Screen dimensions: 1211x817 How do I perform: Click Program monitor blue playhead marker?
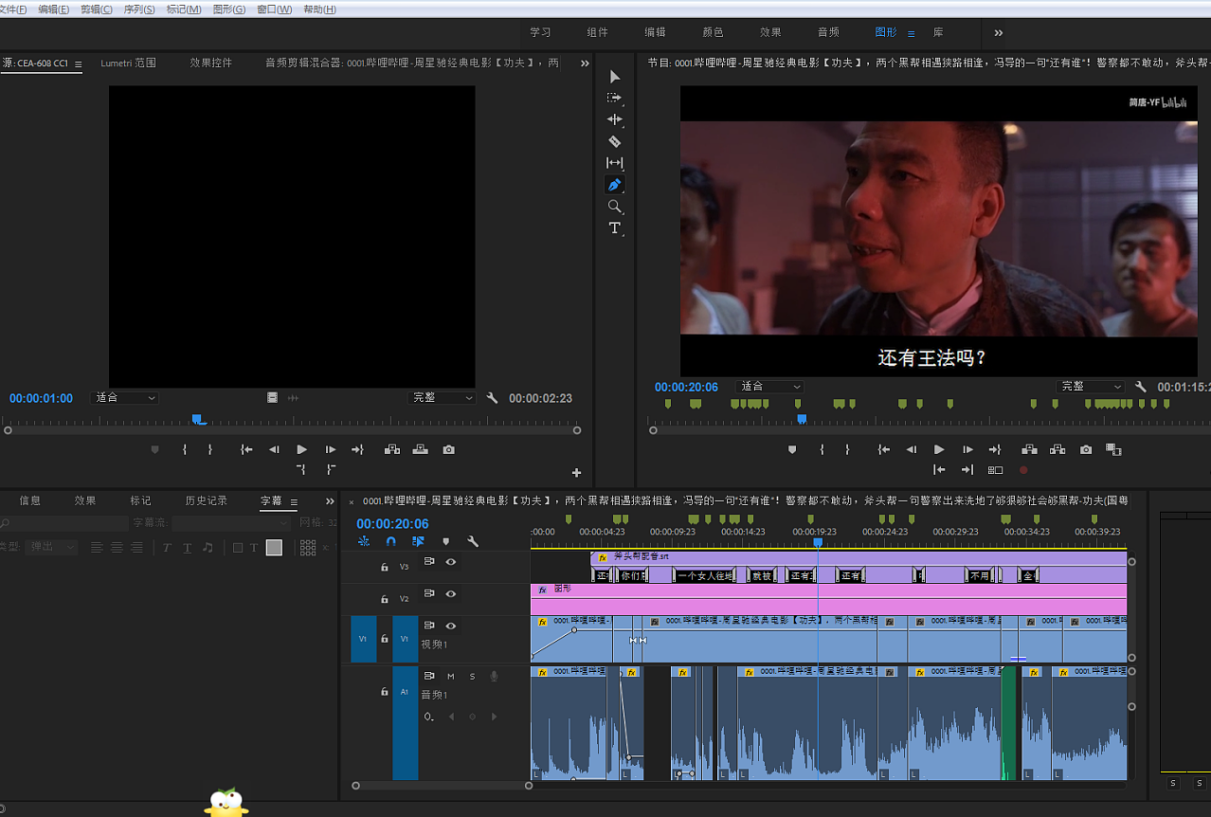click(801, 419)
